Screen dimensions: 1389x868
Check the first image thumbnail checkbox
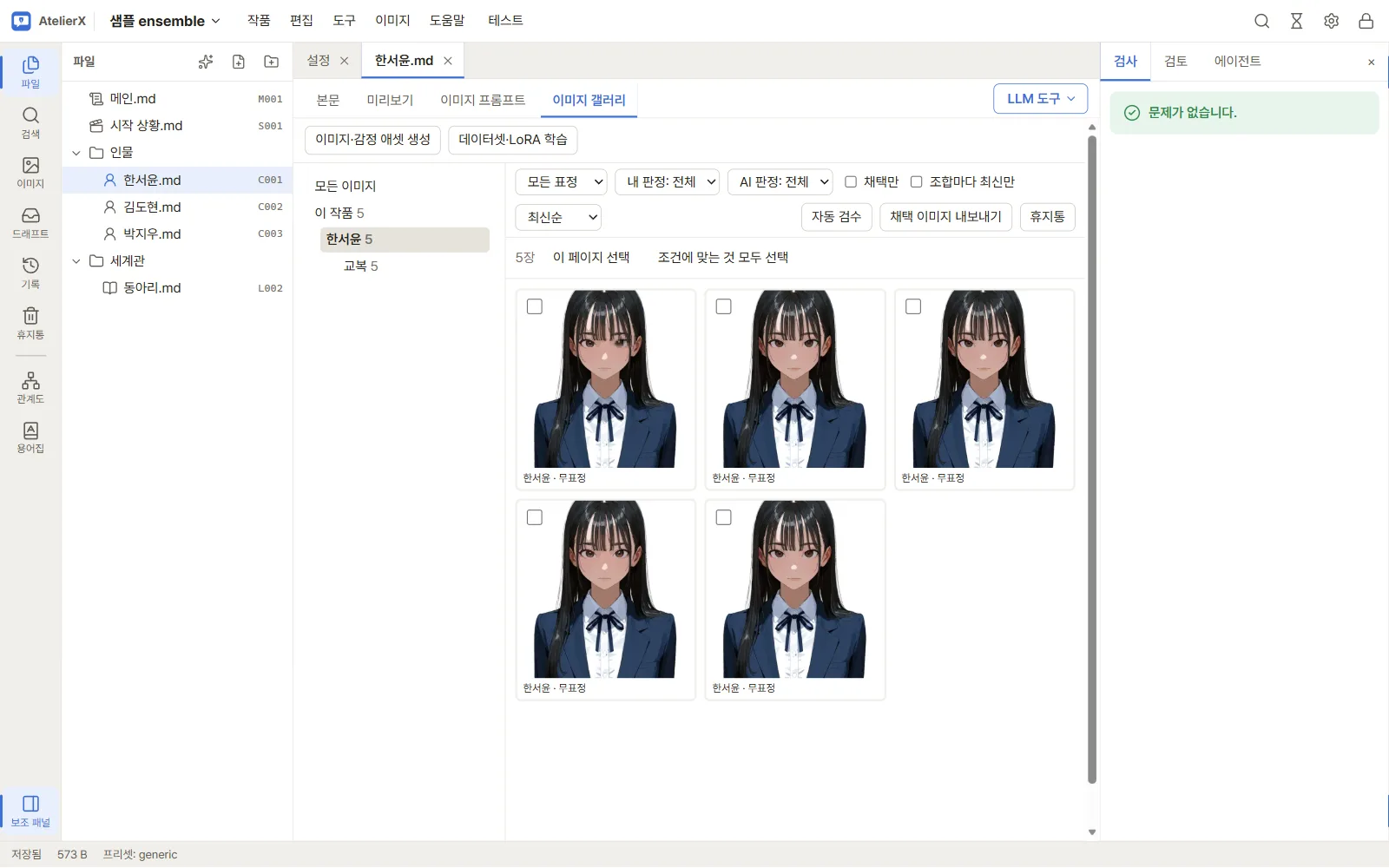(x=535, y=306)
